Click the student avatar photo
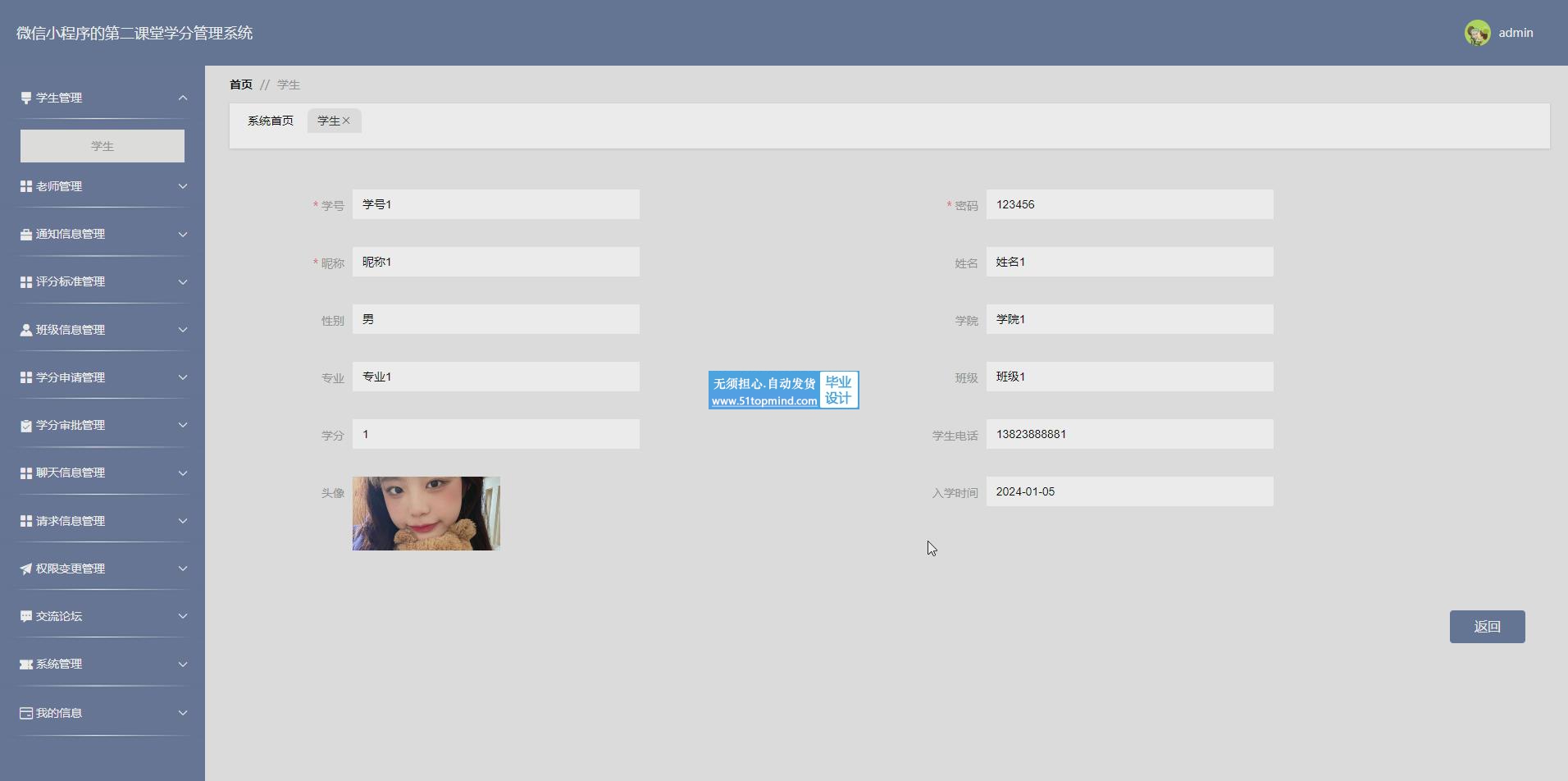1568x781 pixels. (426, 514)
